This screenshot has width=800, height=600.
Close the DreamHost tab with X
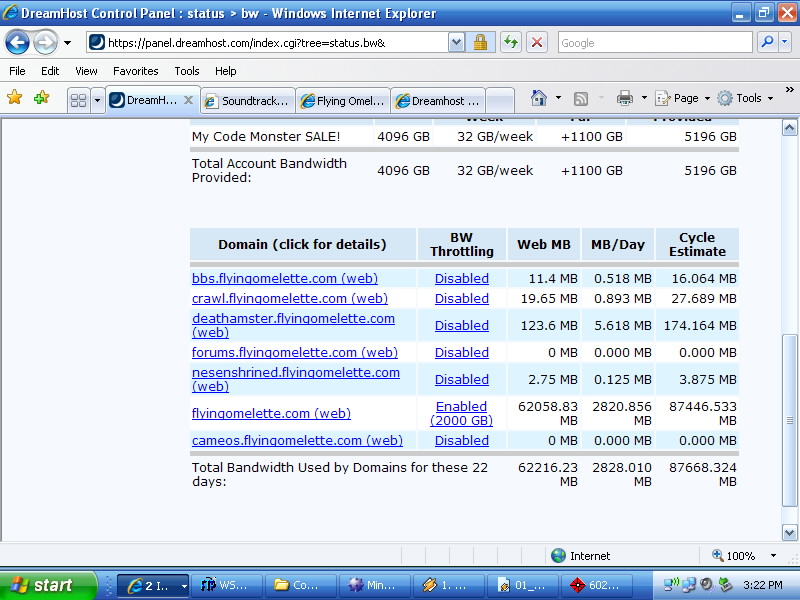pos(188,100)
